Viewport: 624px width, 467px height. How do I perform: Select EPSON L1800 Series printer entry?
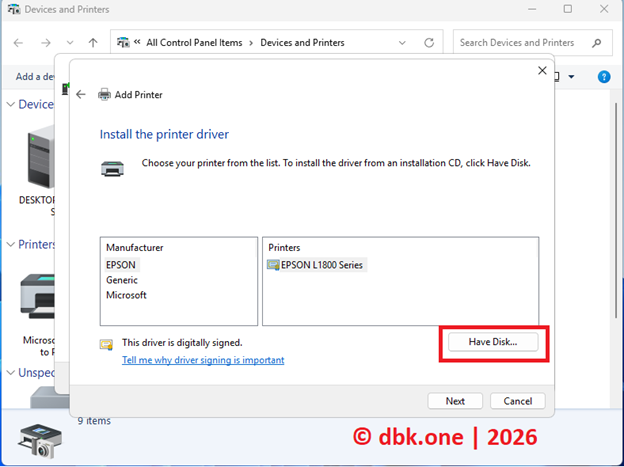coord(322,265)
